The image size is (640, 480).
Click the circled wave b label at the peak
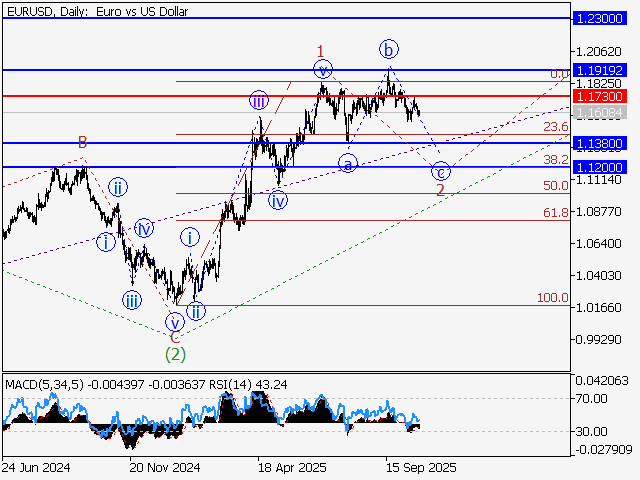tap(389, 49)
